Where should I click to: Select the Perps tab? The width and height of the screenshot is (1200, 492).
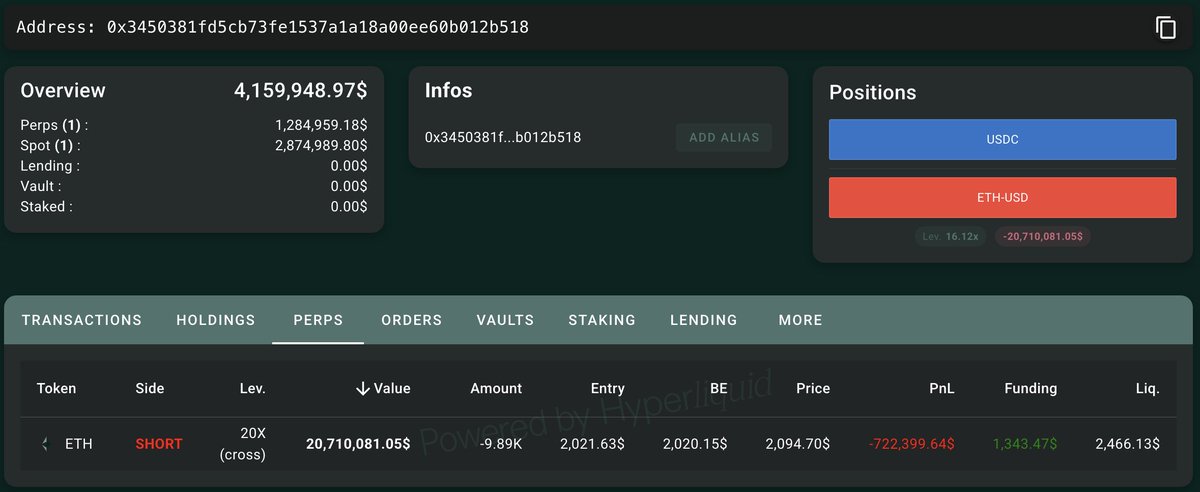pyautogui.click(x=318, y=320)
